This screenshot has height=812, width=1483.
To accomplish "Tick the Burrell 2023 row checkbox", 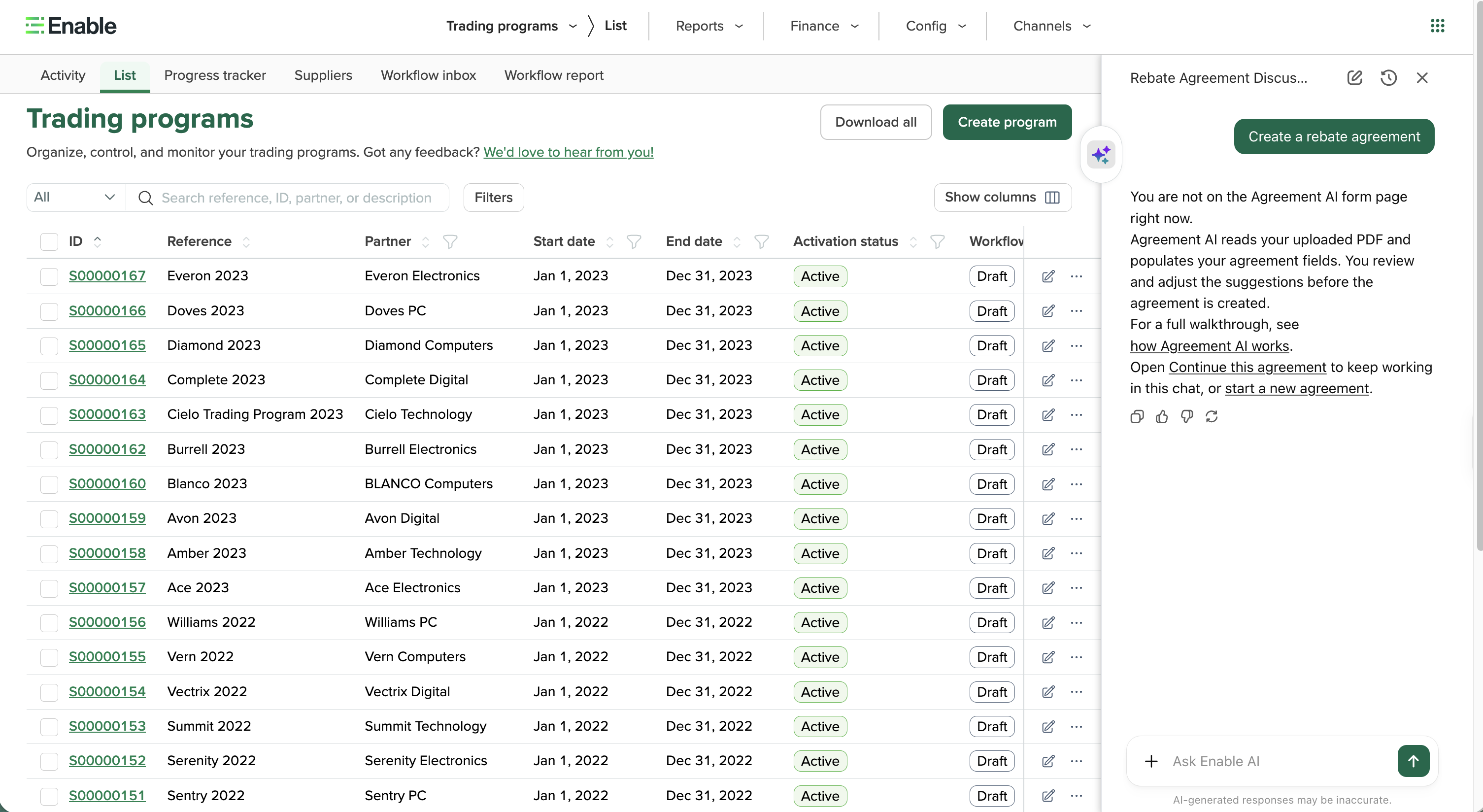I will pos(49,449).
